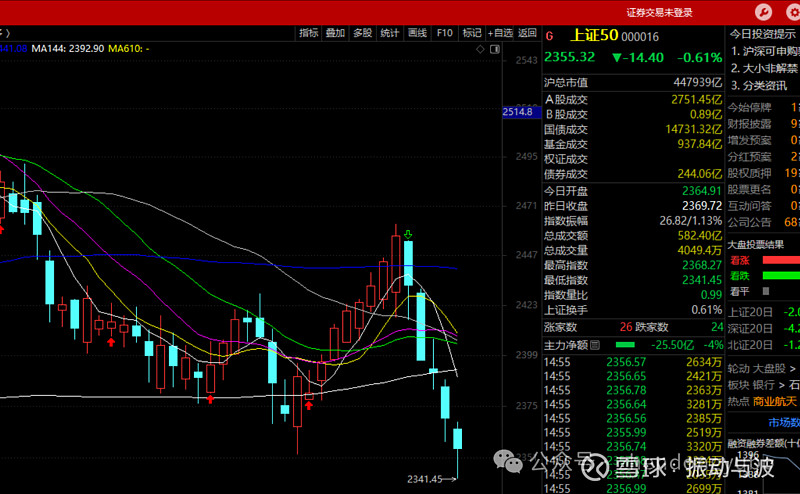The width and height of the screenshot is (800, 494).
Task: Open the 多股 multi-stock view
Action: tap(362, 33)
